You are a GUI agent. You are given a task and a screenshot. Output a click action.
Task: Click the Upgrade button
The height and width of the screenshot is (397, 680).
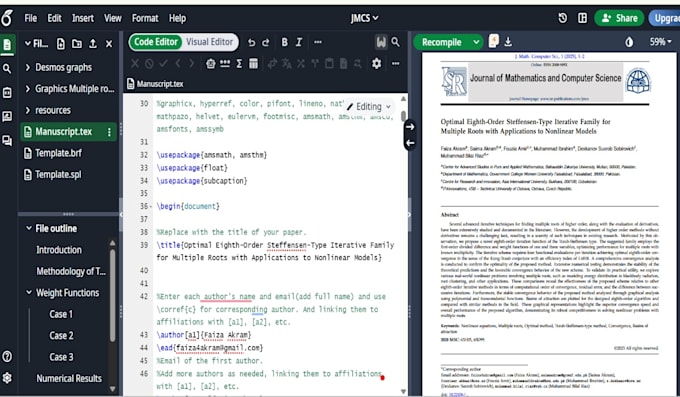[665, 18]
